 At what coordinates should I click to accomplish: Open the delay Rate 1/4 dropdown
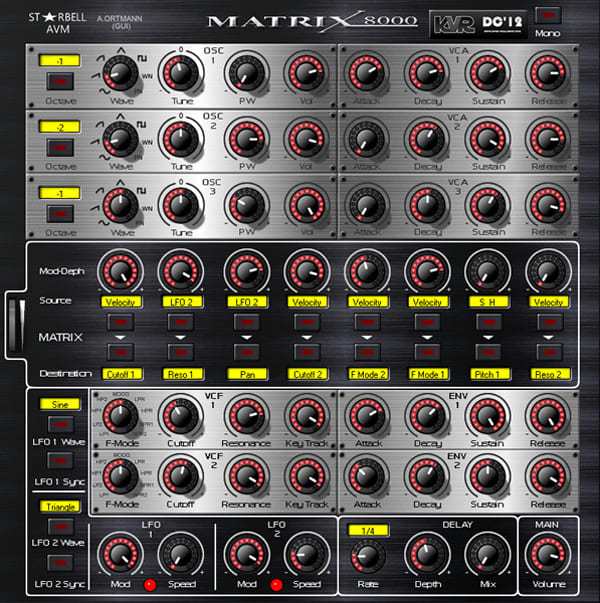369,529
